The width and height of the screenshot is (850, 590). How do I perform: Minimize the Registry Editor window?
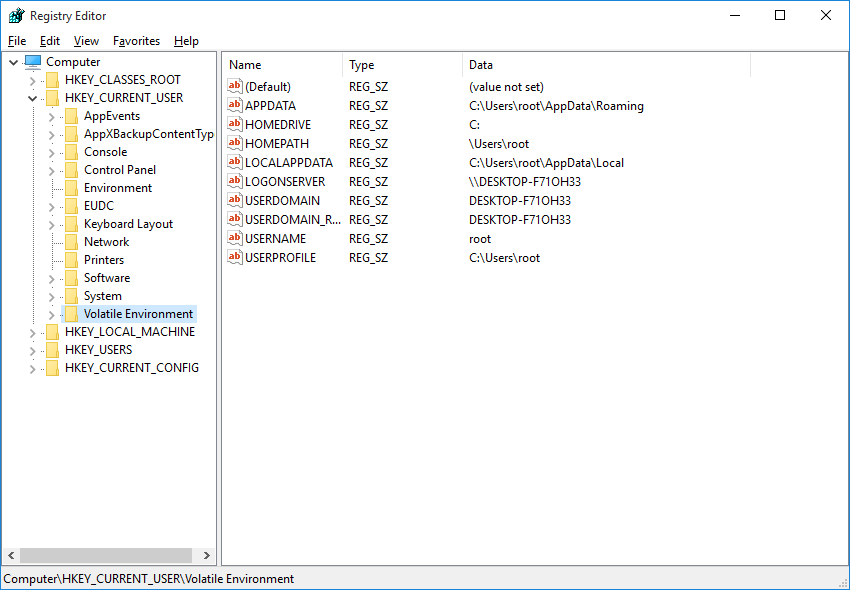[735, 15]
